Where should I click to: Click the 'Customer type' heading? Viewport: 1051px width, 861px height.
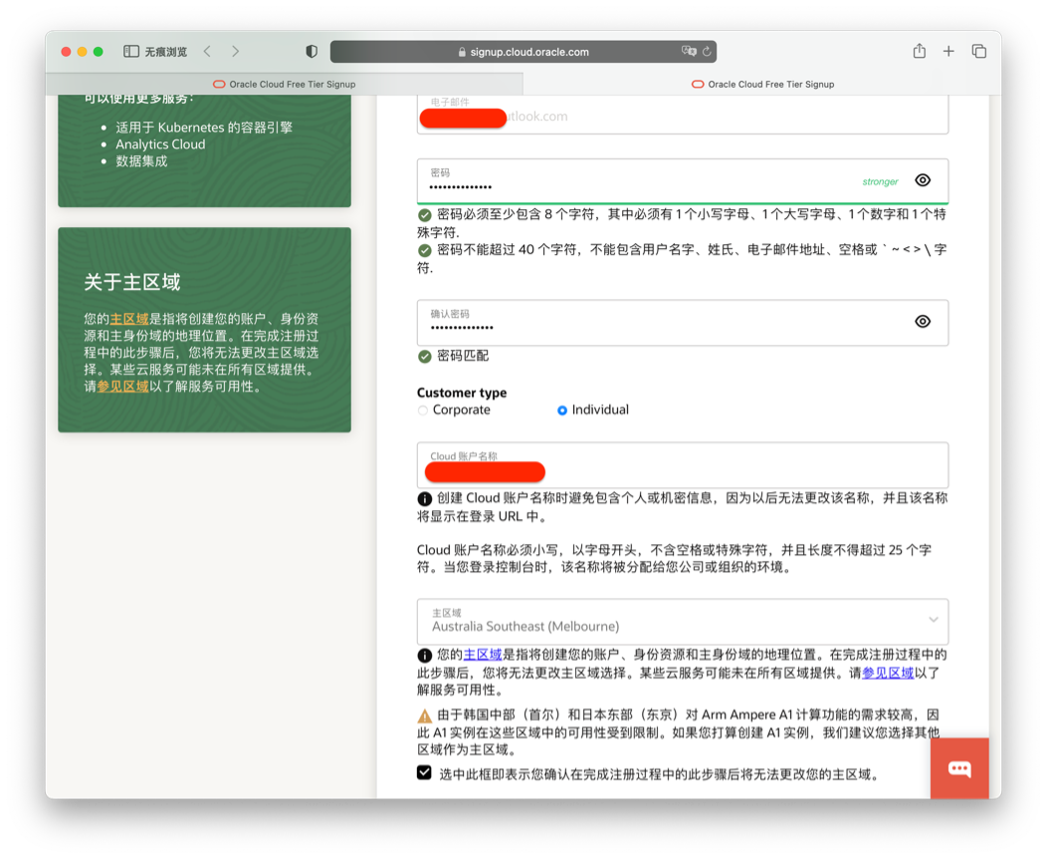pyautogui.click(x=462, y=393)
